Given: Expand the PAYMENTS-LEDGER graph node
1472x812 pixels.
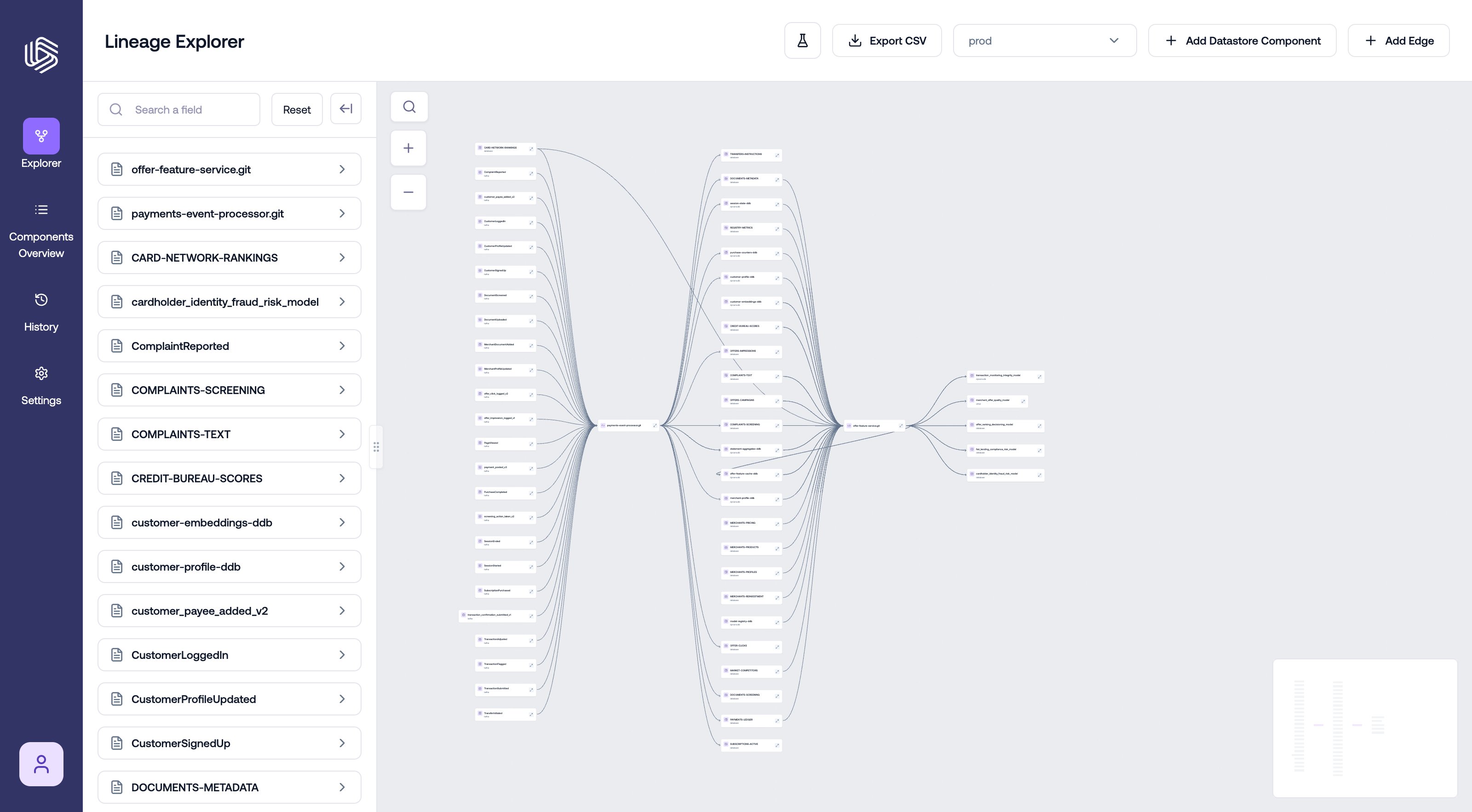Looking at the screenshot, I should click(x=777, y=721).
